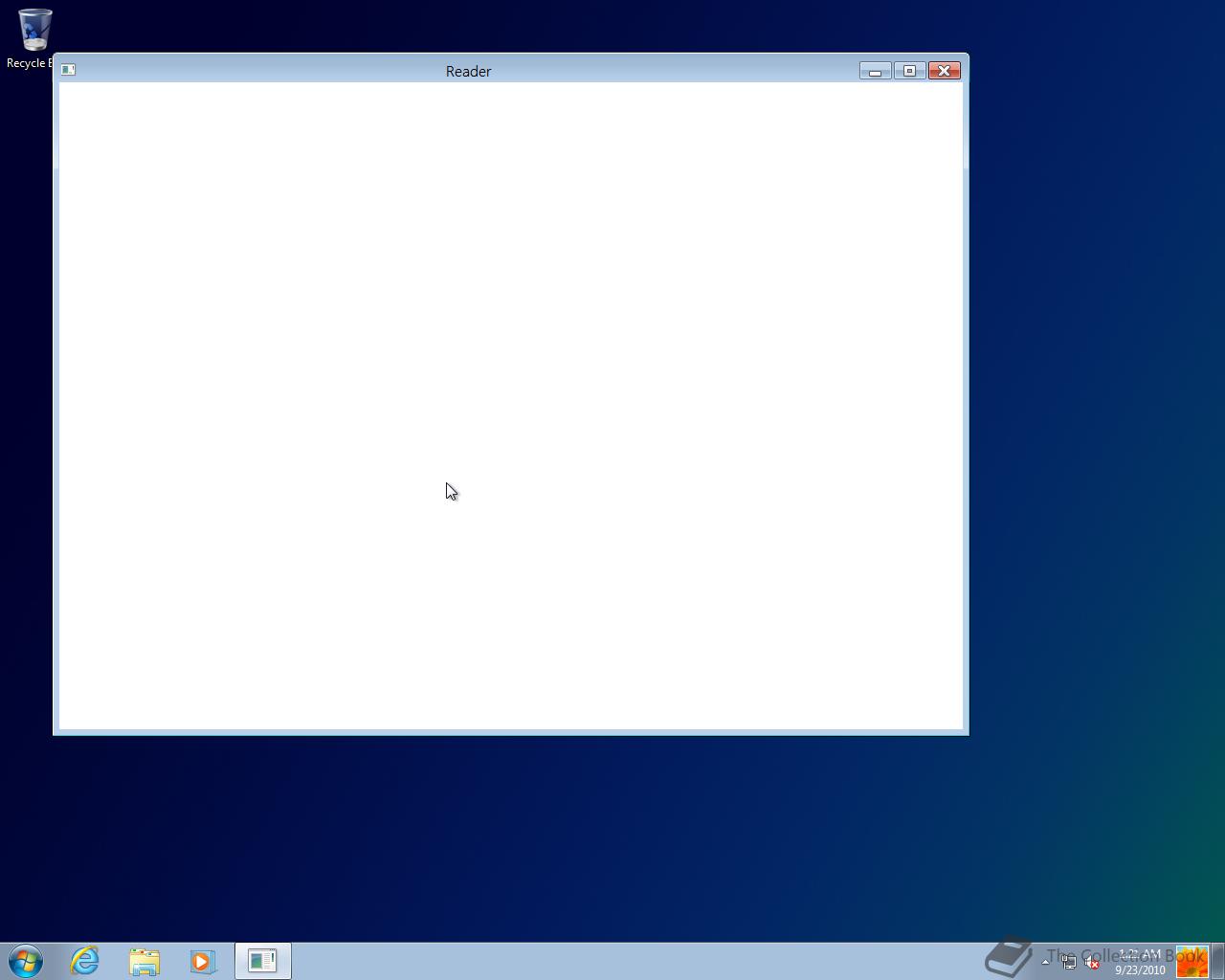The height and width of the screenshot is (980, 1225).
Task: Open the Recycle Bin desktop icon
Action: pyautogui.click(x=33, y=38)
